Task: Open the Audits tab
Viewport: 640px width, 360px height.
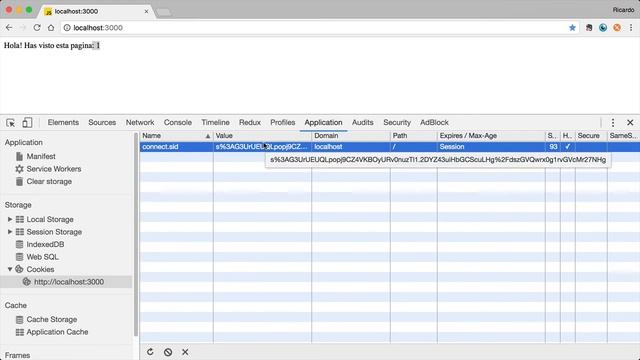Action: (362, 122)
